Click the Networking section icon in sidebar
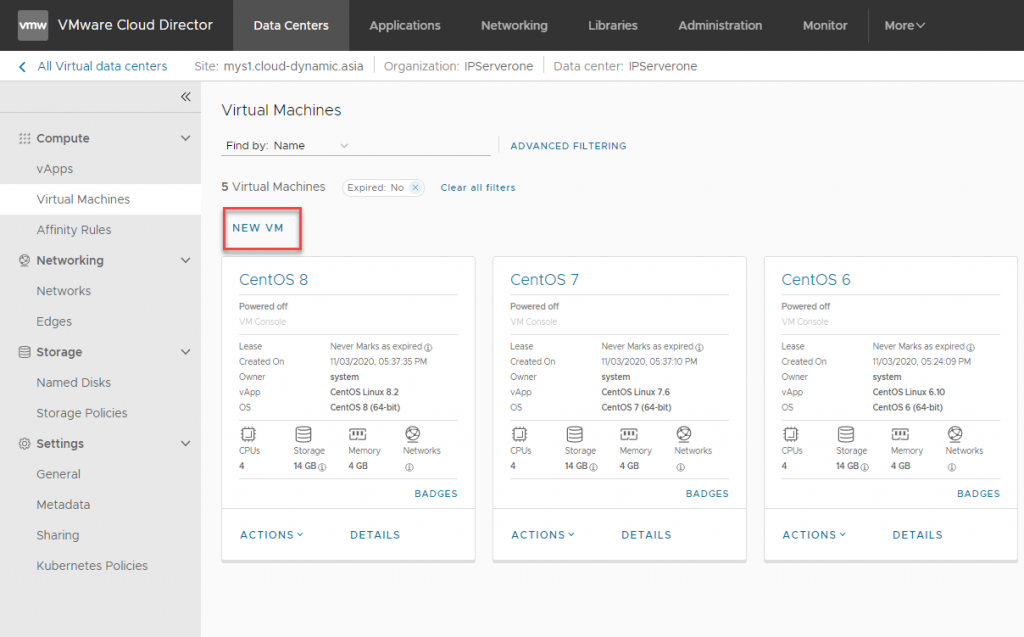Viewport: 1024px width, 637px height. [25, 260]
